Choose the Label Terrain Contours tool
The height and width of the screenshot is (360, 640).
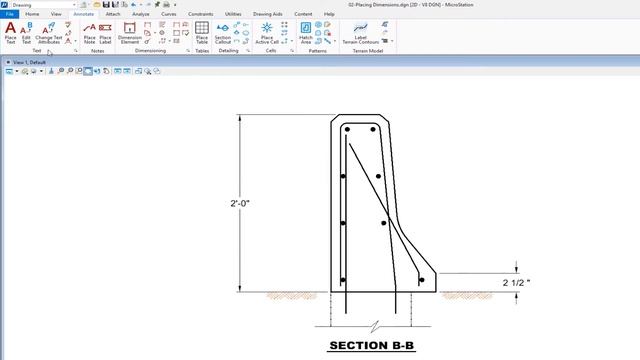(360, 33)
